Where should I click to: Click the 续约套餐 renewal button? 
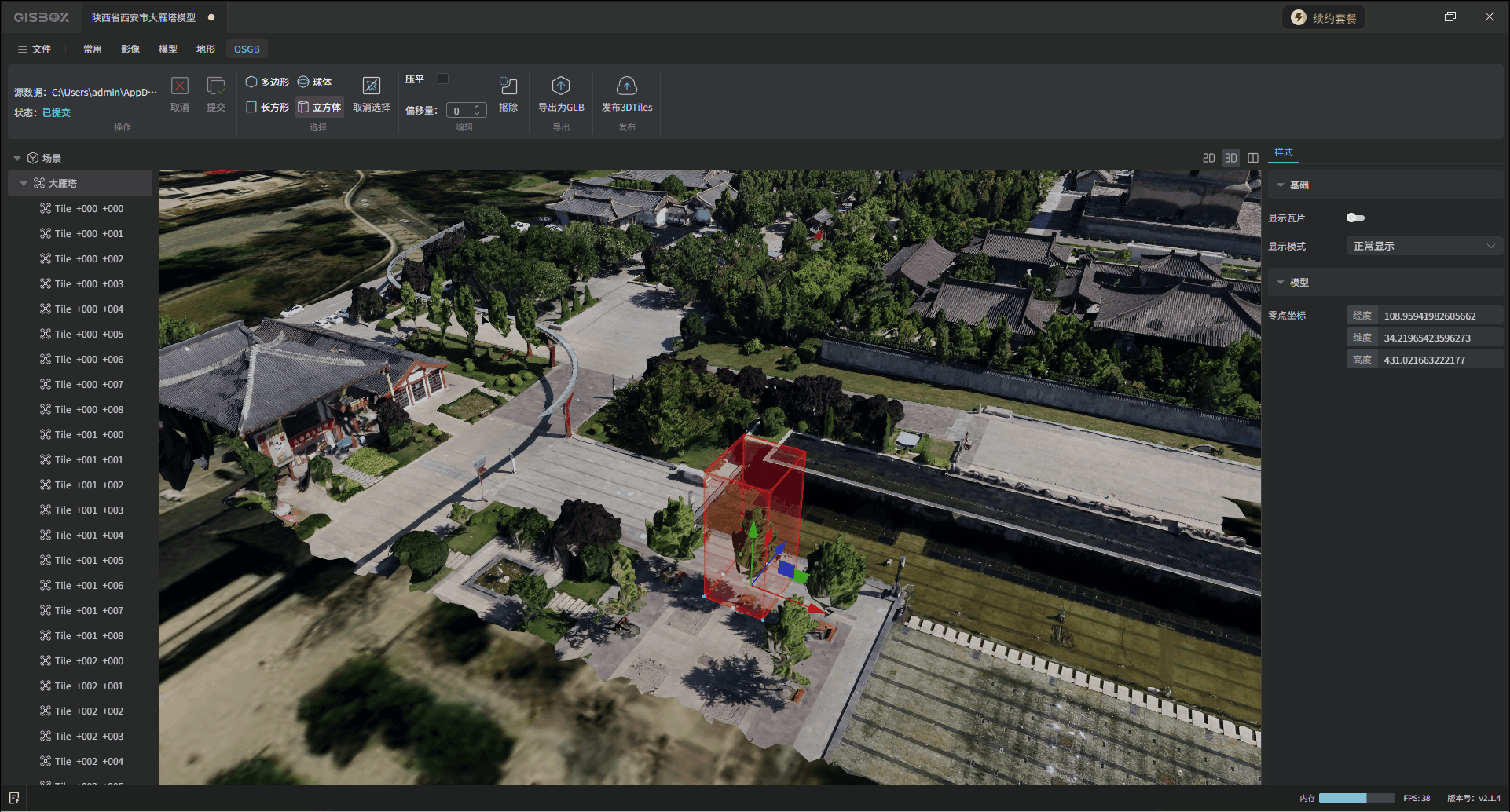point(1324,18)
